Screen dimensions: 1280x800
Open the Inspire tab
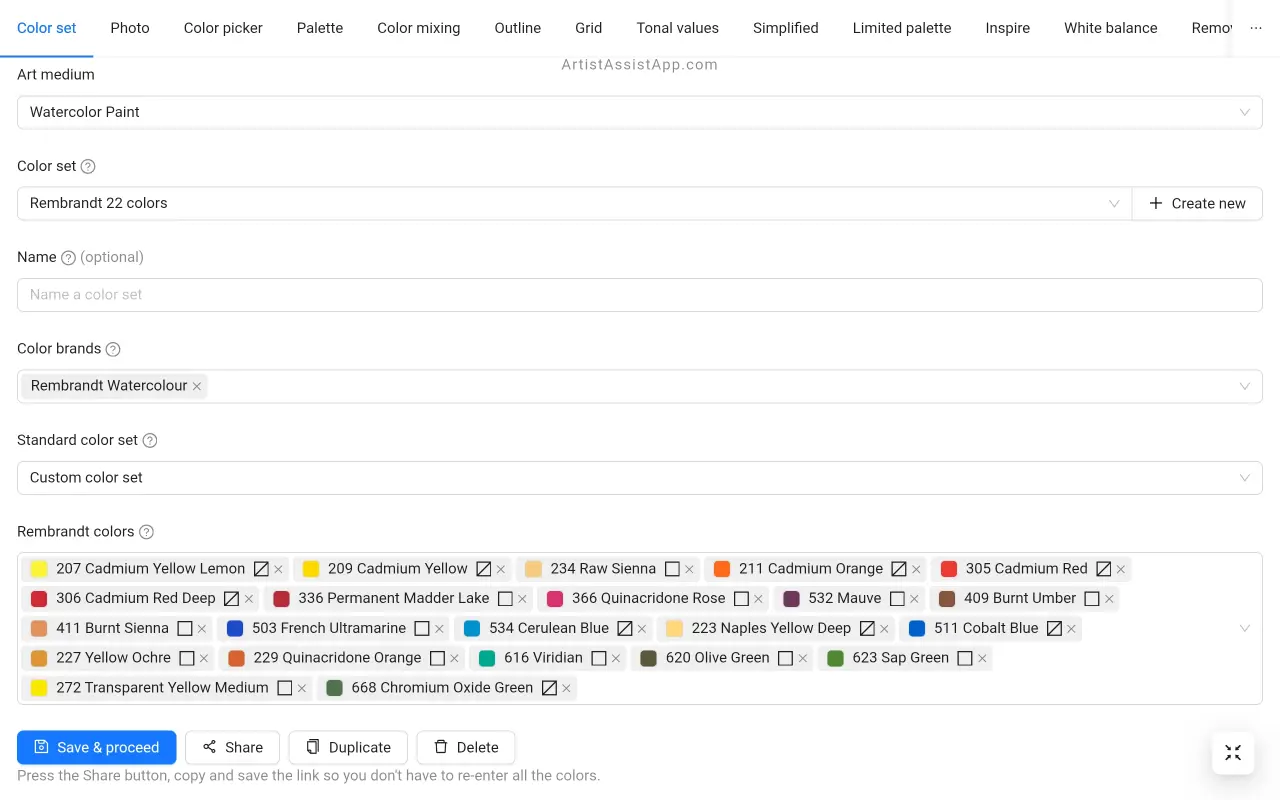point(1008,28)
